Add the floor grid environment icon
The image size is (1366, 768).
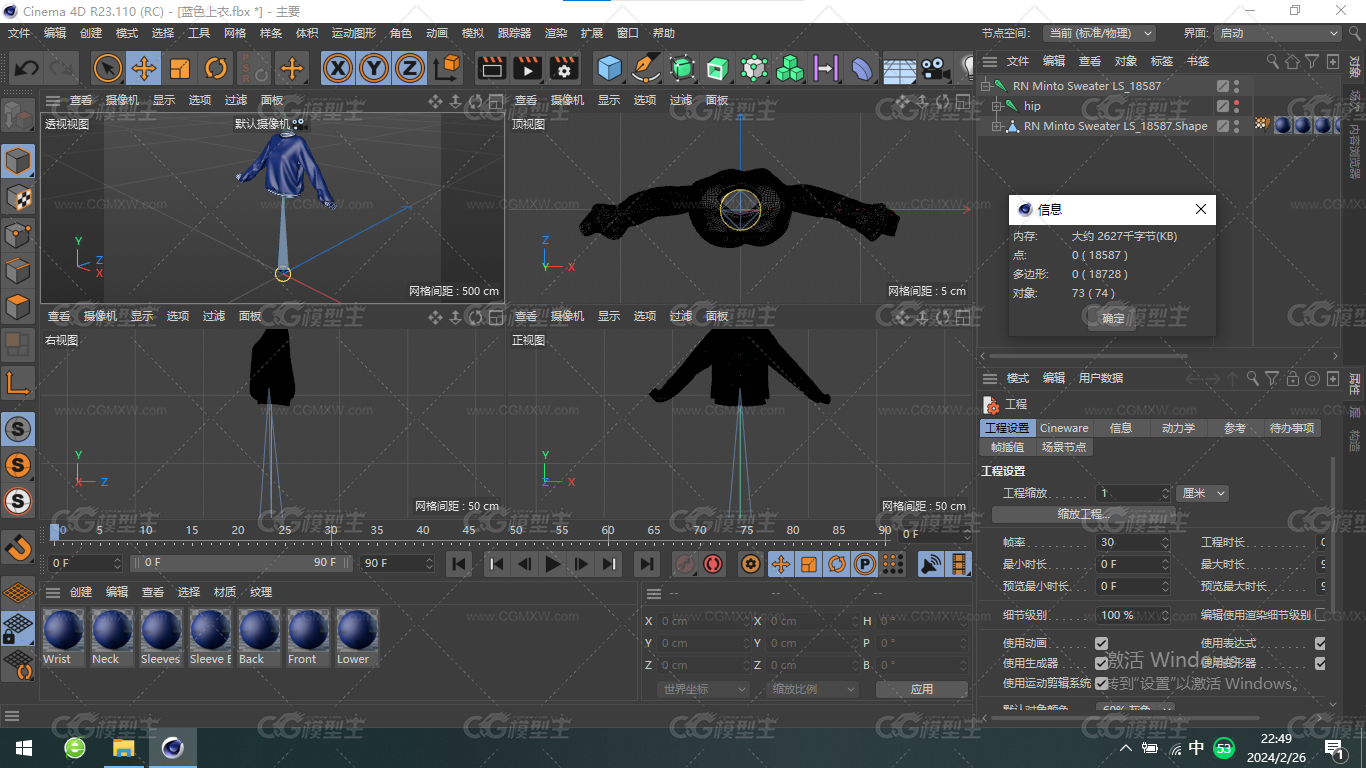[898, 68]
